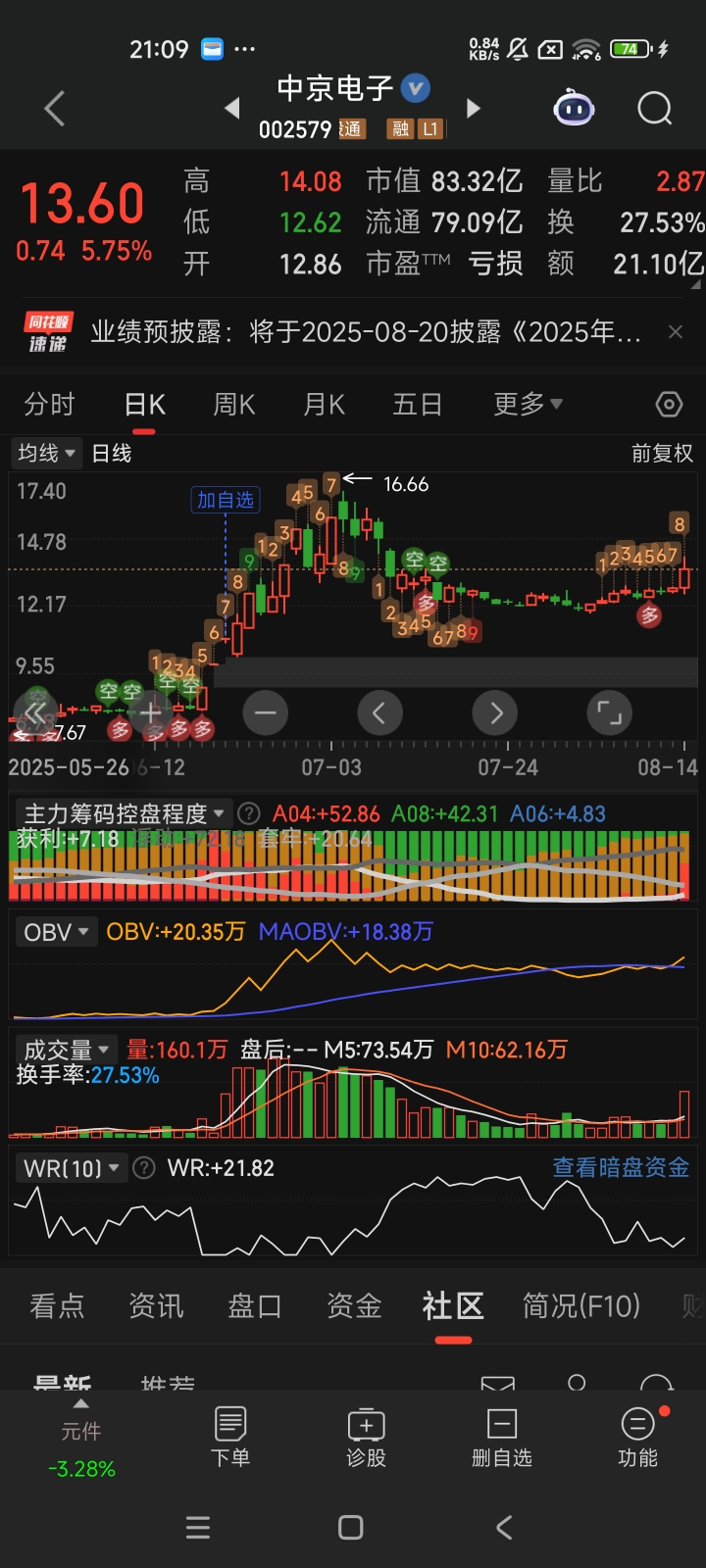706x1568 pixels.
Task: Tap the OBV:+20.35万 value
Action: (176, 931)
